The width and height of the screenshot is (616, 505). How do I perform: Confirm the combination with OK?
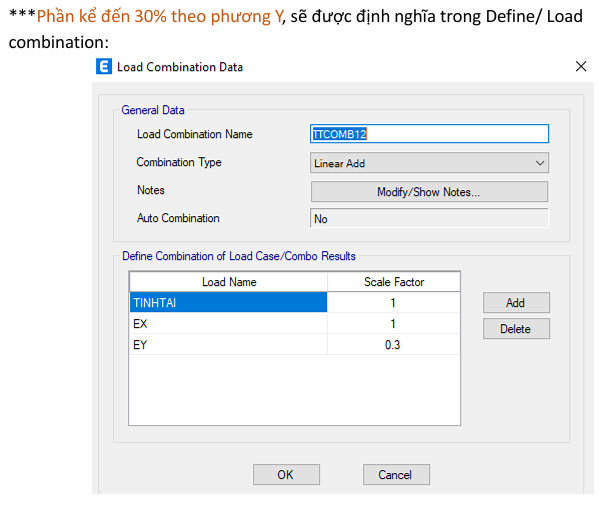click(x=286, y=475)
